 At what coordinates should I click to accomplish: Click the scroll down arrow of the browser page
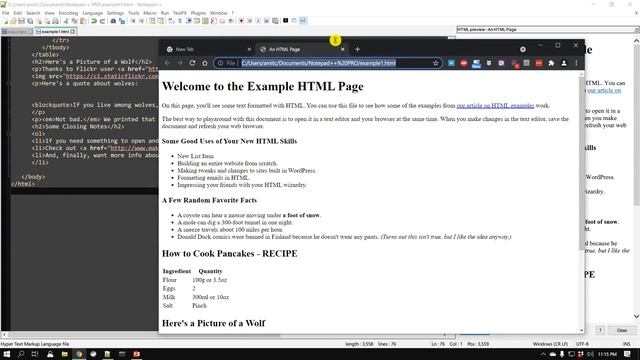[x=582, y=330]
